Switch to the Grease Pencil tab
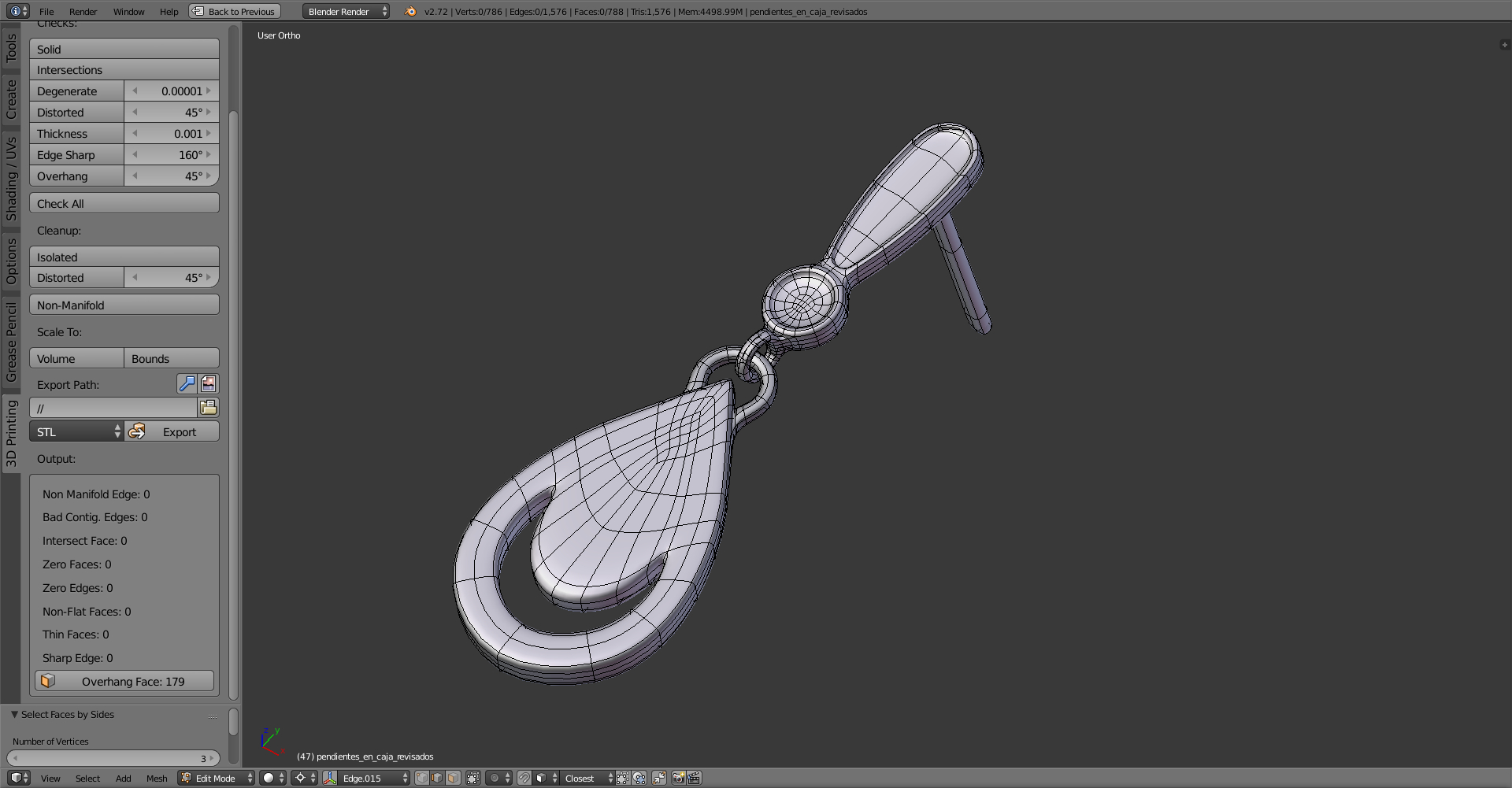 11,342
